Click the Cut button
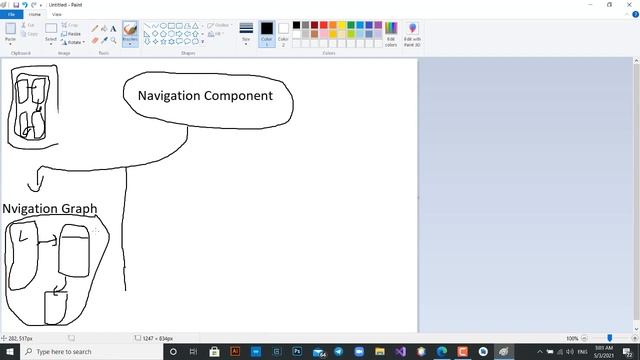 [x=28, y=25]
